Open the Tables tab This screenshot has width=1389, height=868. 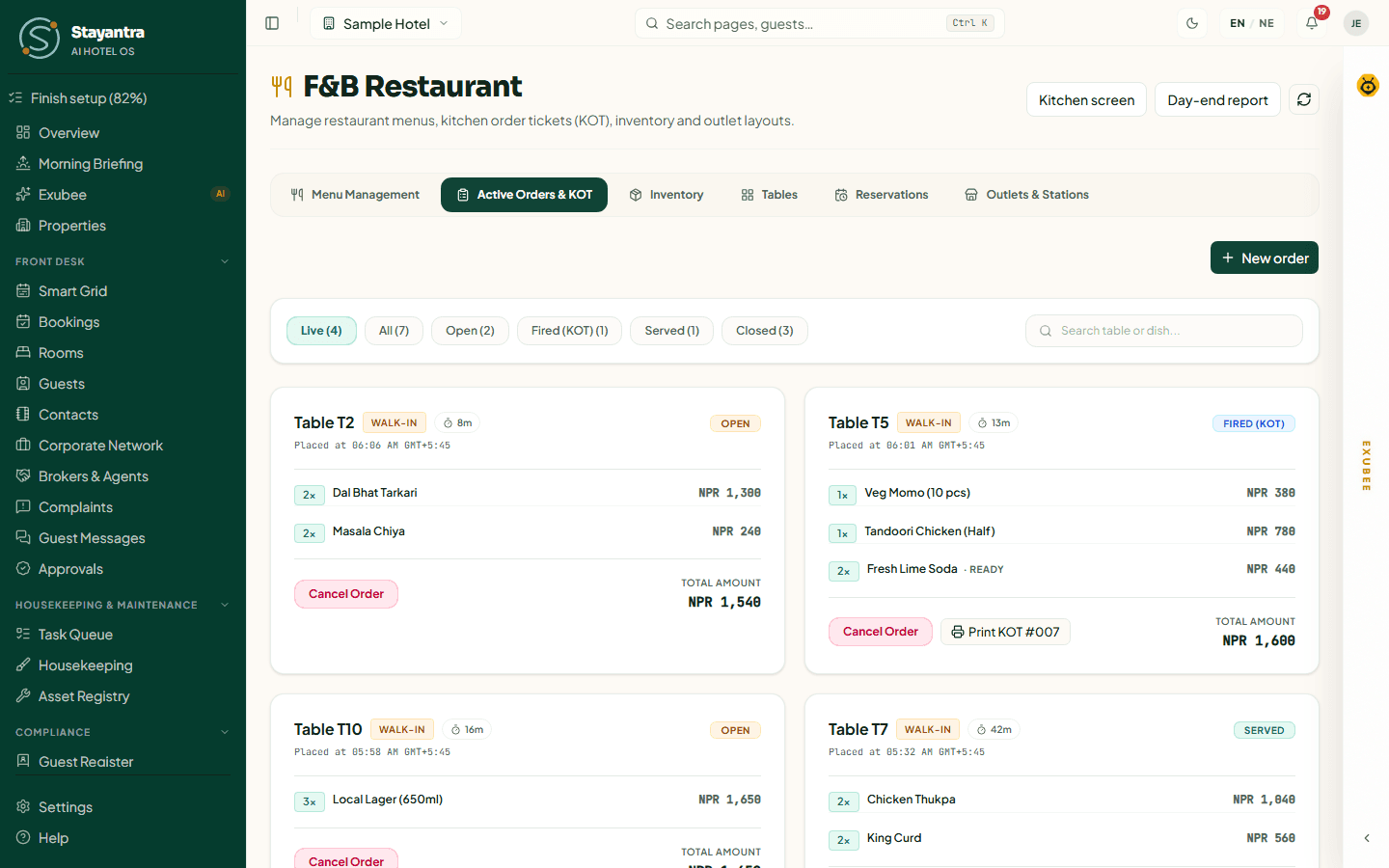(x=770, y=195)
